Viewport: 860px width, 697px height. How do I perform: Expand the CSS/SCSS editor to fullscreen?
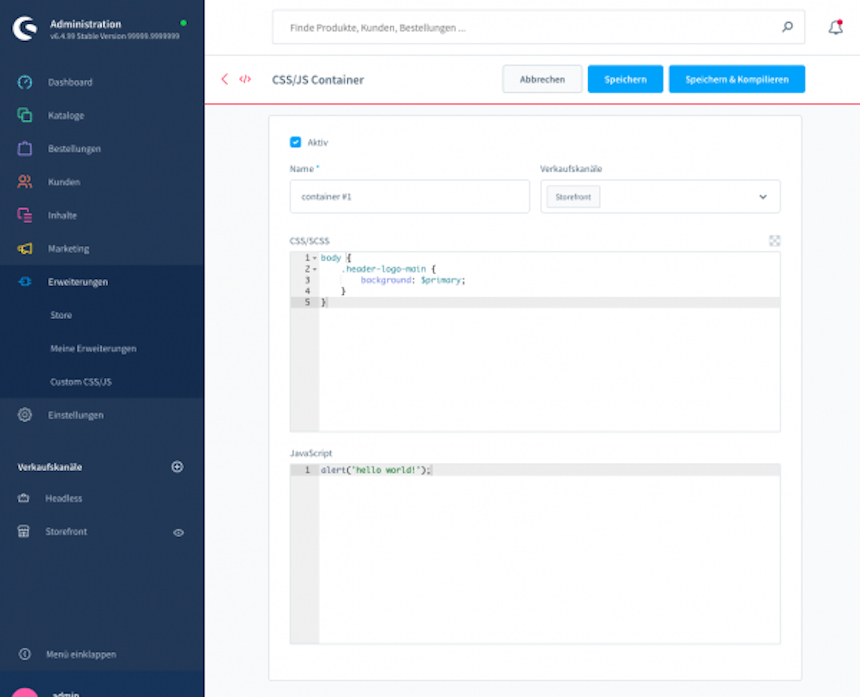tap(775, 240)
